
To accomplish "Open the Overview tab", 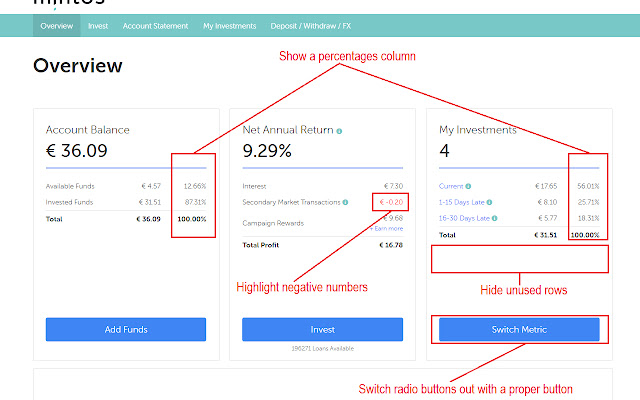I will [x=56, y=26].
